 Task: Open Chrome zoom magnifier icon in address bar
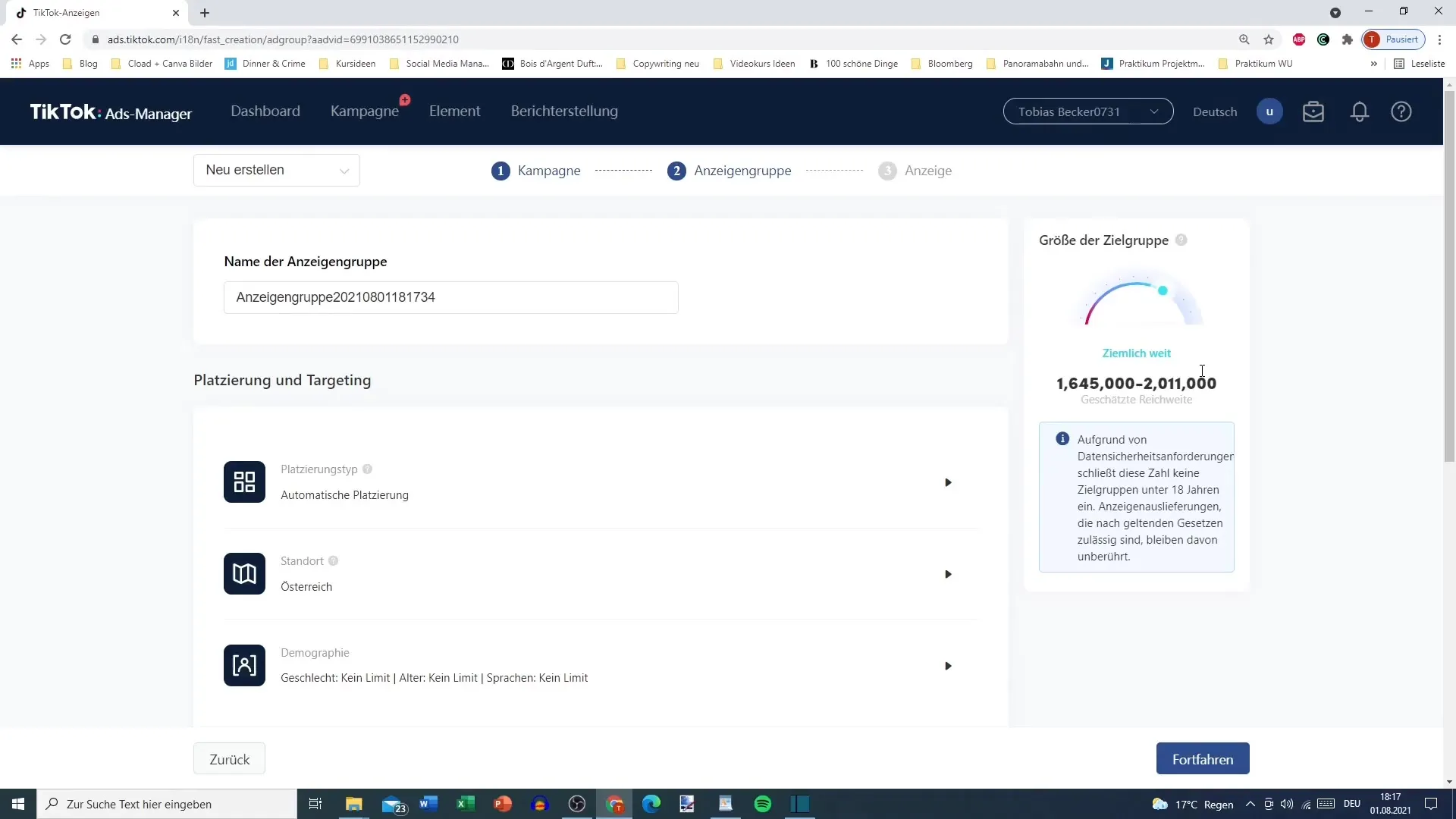[1244, 39]
